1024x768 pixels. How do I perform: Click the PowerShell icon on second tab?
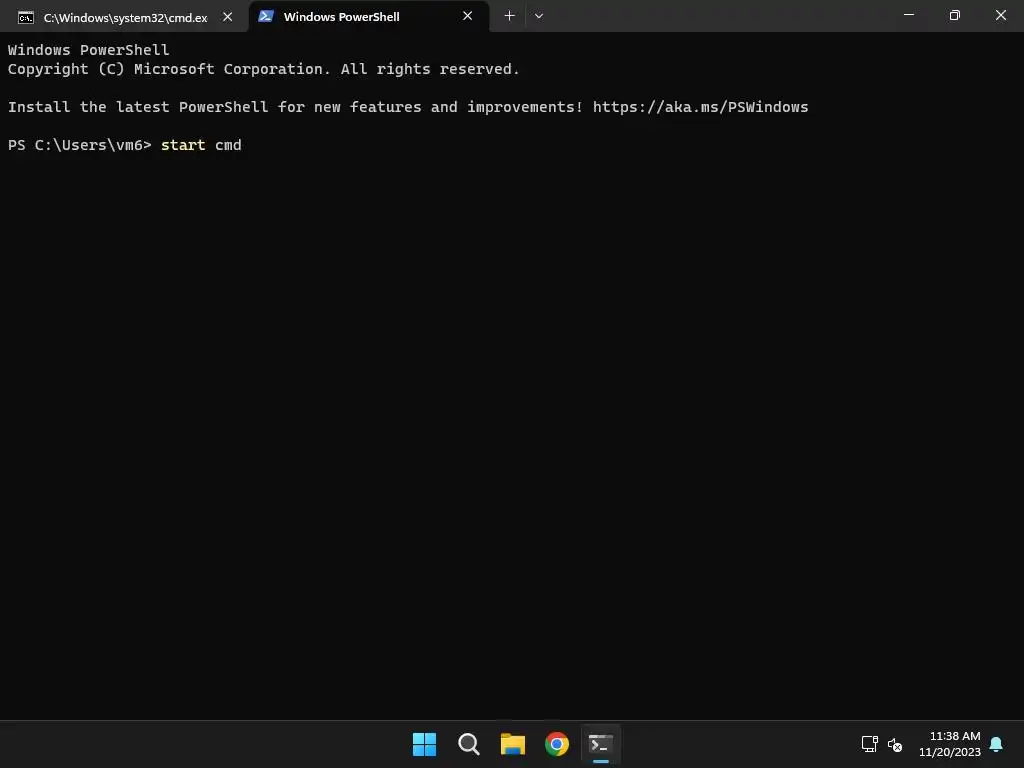[266, 16]
